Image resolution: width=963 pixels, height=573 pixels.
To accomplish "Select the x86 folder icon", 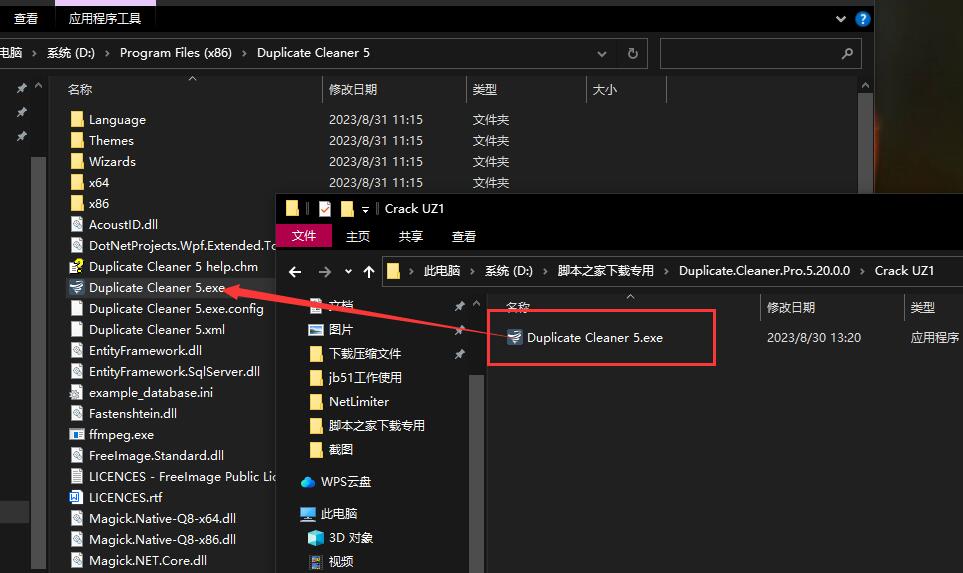I will 77,203.
